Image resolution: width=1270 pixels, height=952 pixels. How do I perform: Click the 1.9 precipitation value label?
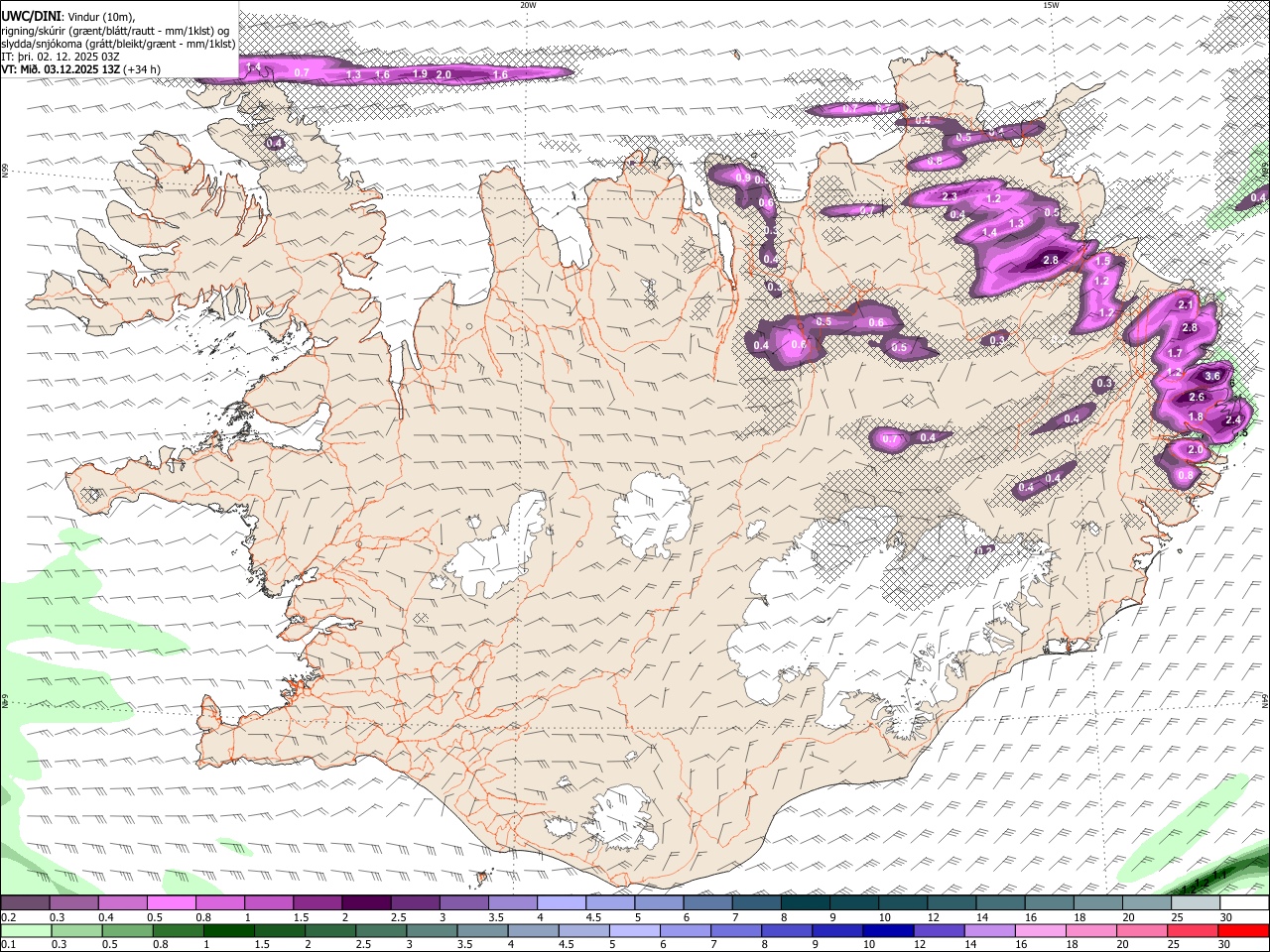point(420,74)
